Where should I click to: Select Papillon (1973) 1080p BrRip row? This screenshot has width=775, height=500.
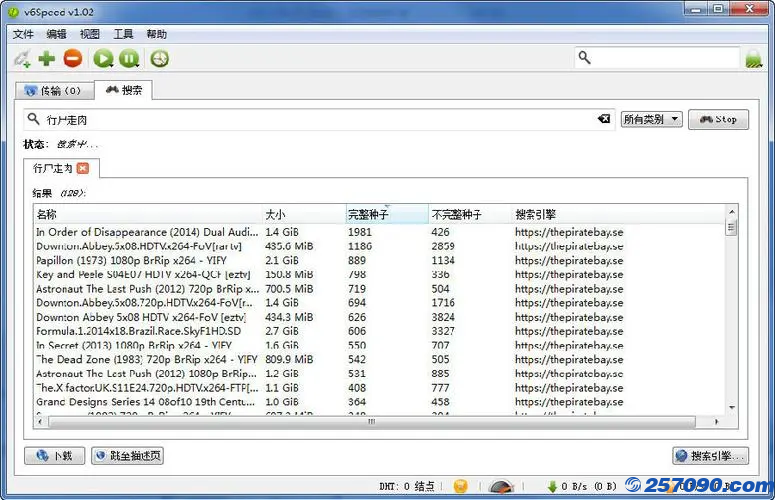pos(379,260)
